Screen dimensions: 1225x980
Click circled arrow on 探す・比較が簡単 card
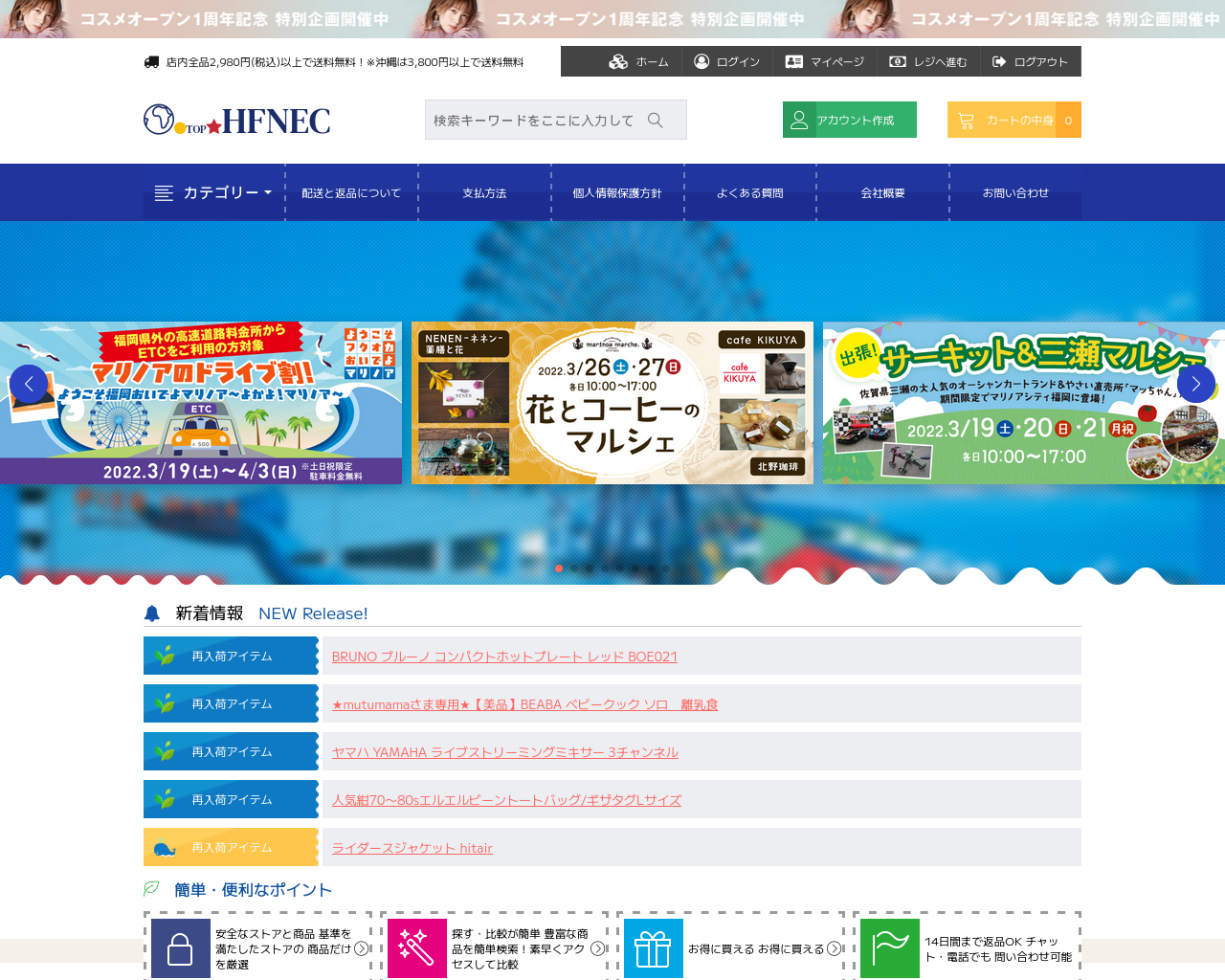(598, 948)
